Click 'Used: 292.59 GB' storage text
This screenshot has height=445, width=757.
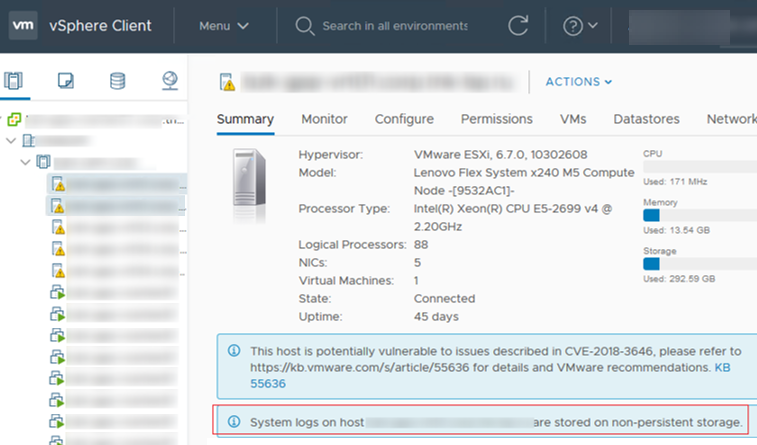(679, 279)
